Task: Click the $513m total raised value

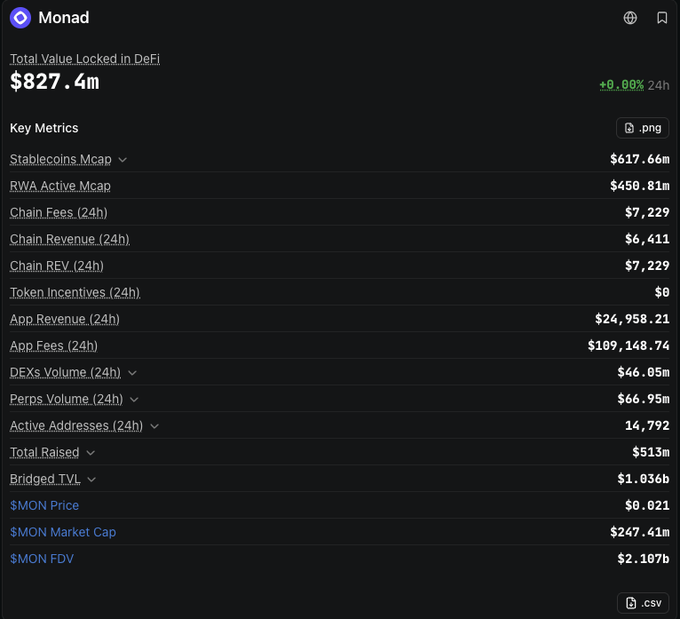Action: click(x=651, y=452)
